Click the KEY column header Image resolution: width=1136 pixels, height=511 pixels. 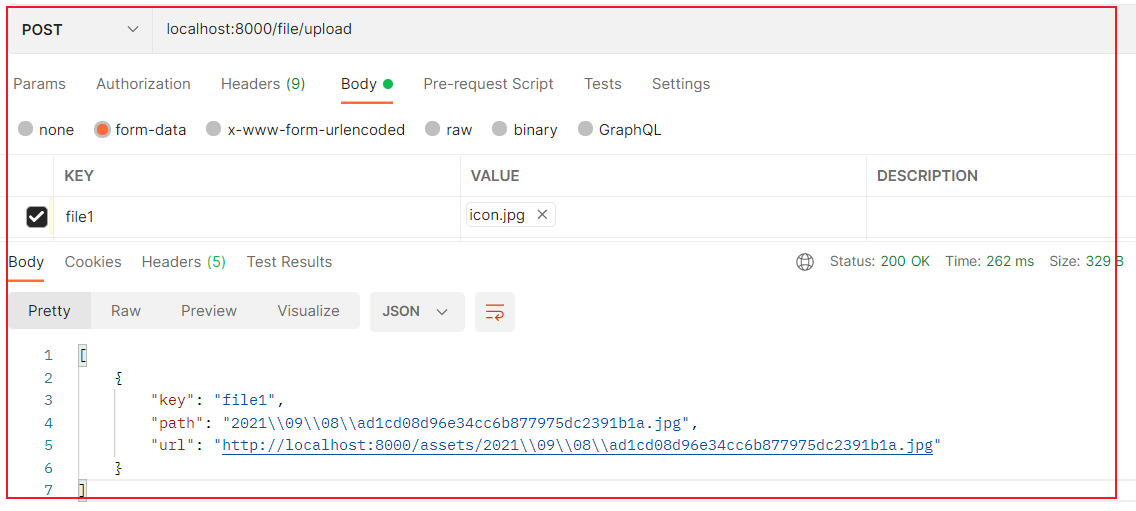coord(79,176)
